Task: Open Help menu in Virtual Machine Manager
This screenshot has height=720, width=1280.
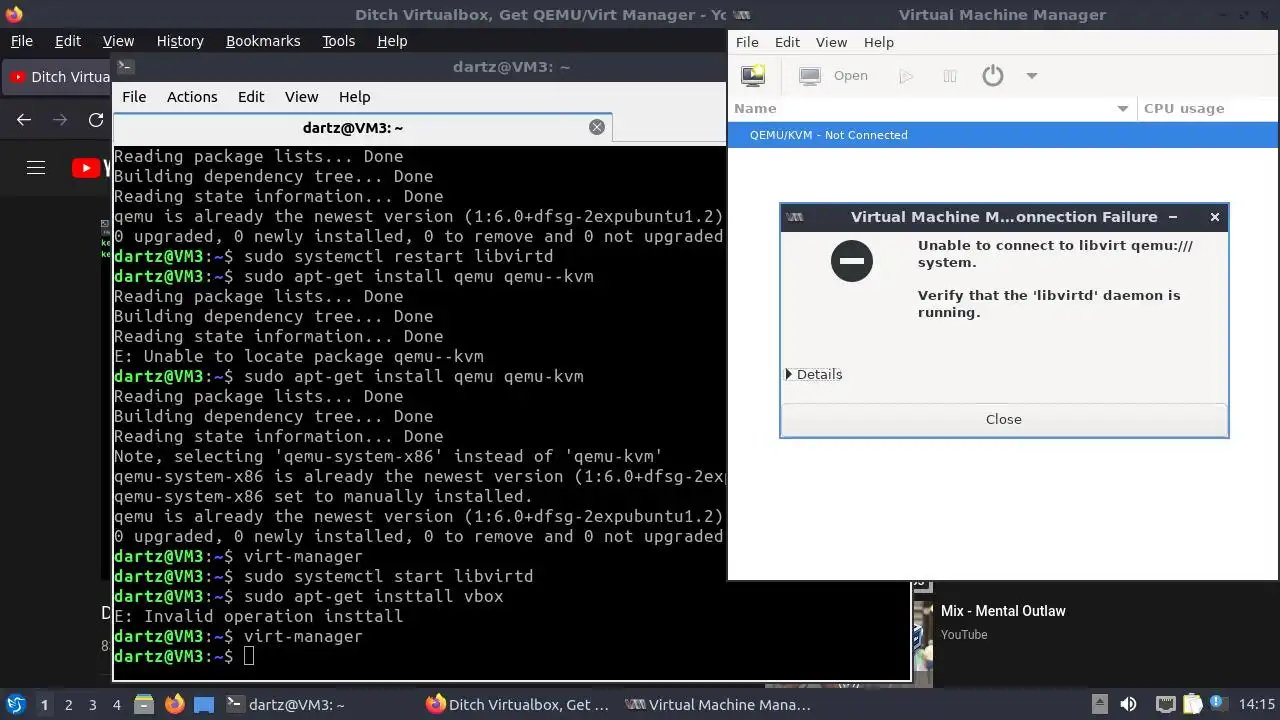Action: 878,42
